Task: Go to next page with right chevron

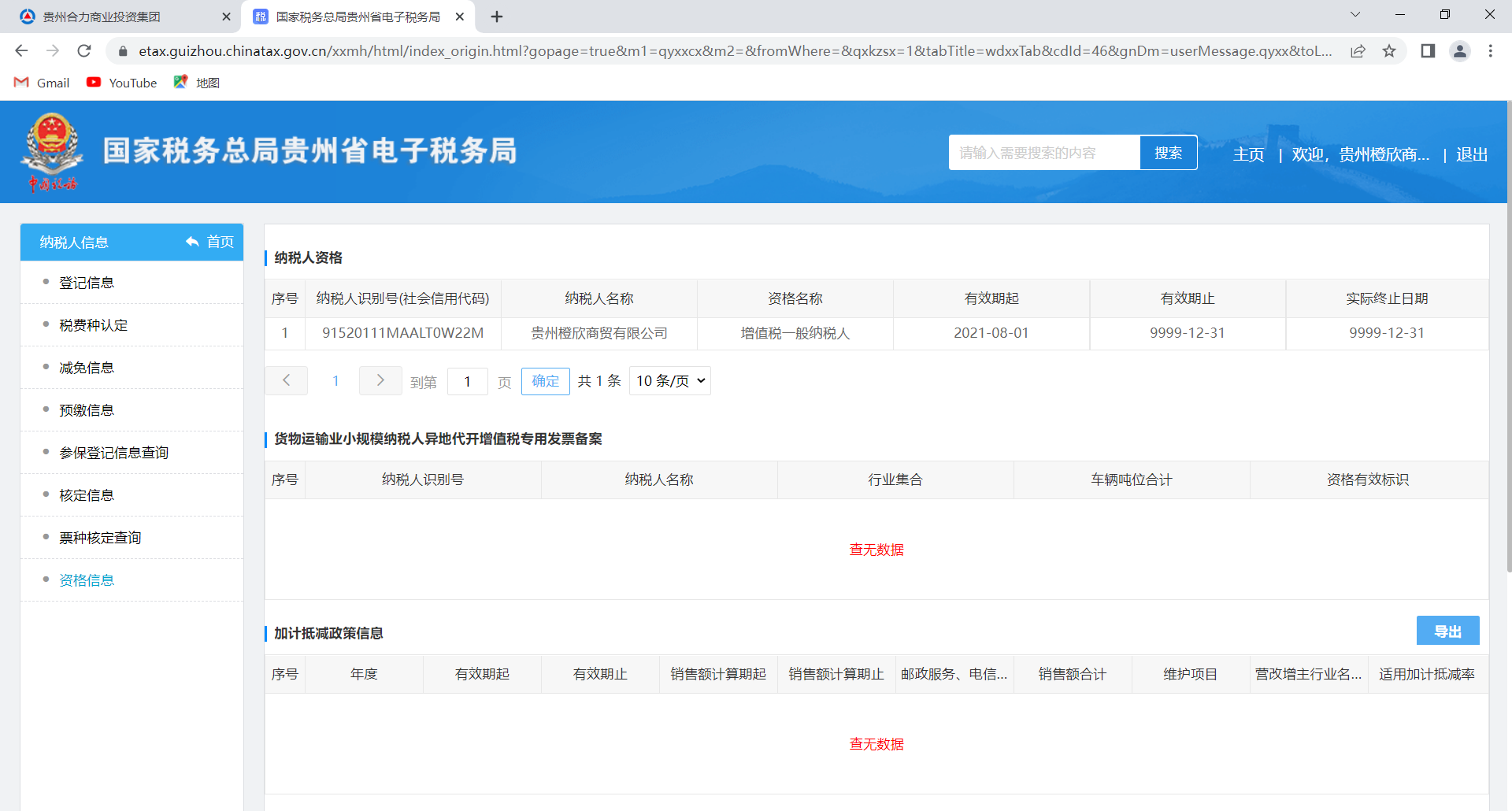Action: pyautogui.click(x=380, y=381)
